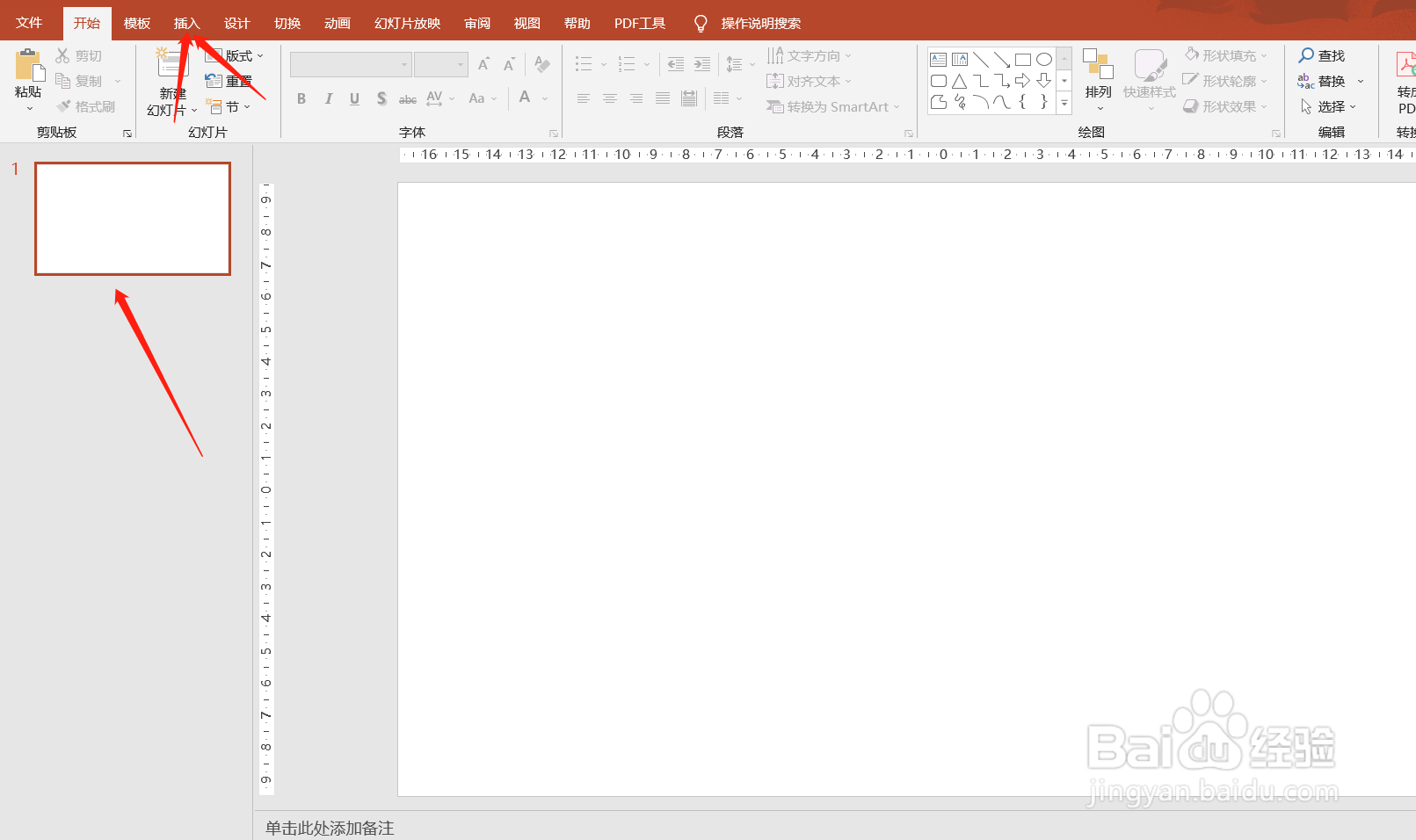1416x840 pixels.
Task: Open the Select (选择) dropdown
Action: click(x=1328, y=106)
